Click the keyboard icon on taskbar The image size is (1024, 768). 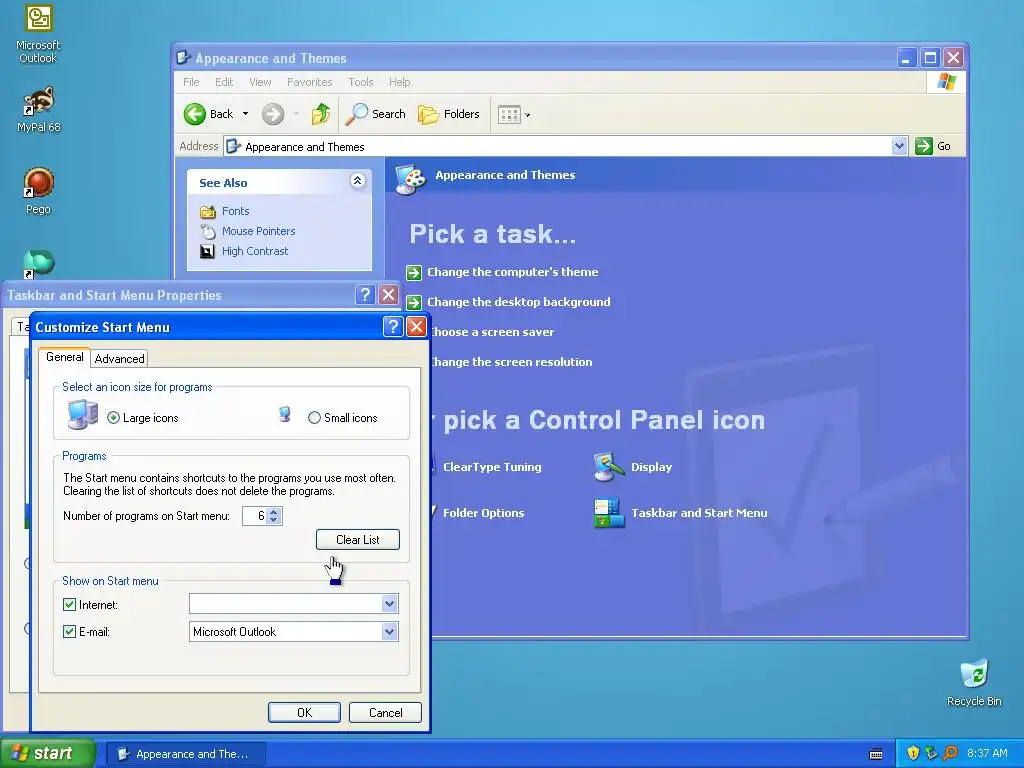(876, 754)
